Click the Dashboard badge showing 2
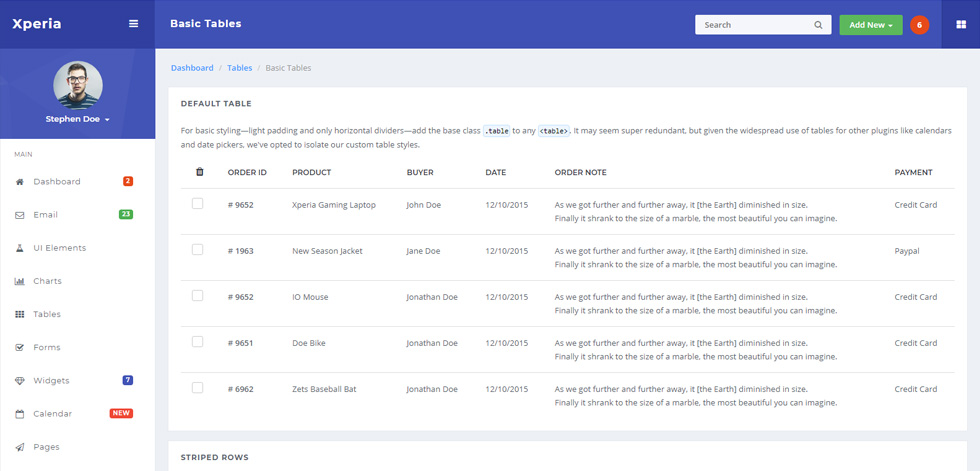Screen dimensions: 980x471 pos(128,181)
